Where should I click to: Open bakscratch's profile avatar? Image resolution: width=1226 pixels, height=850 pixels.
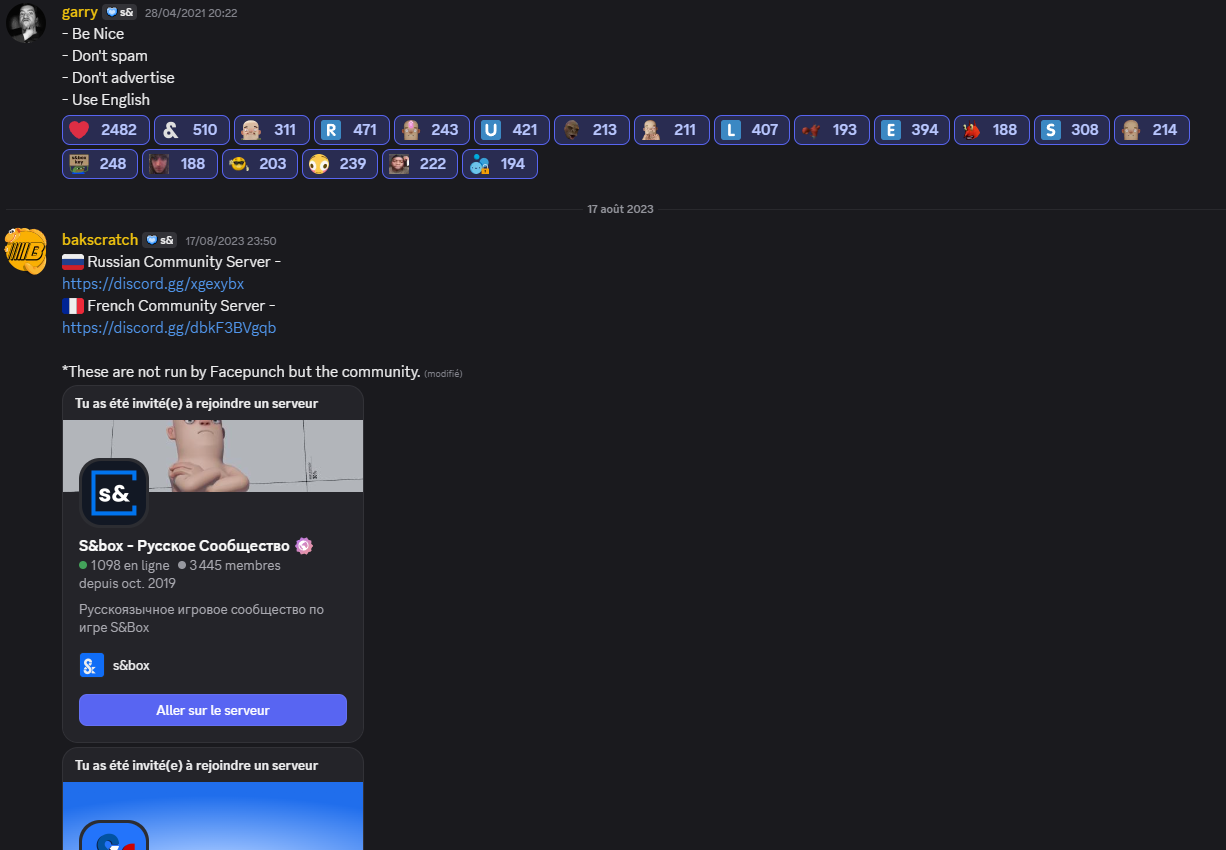coord(25,249)
